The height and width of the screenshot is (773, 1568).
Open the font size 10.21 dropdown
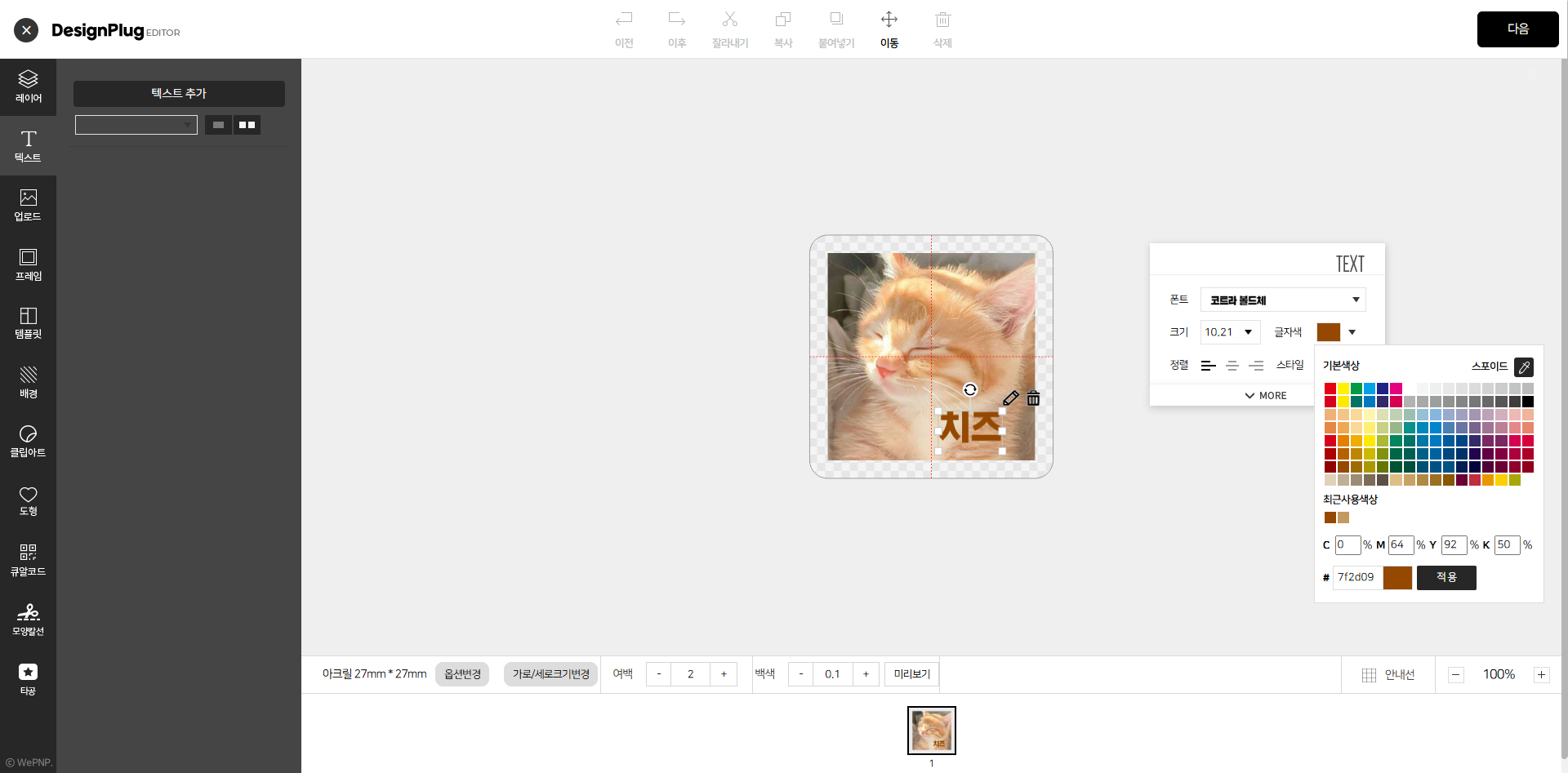[1230, 332]
